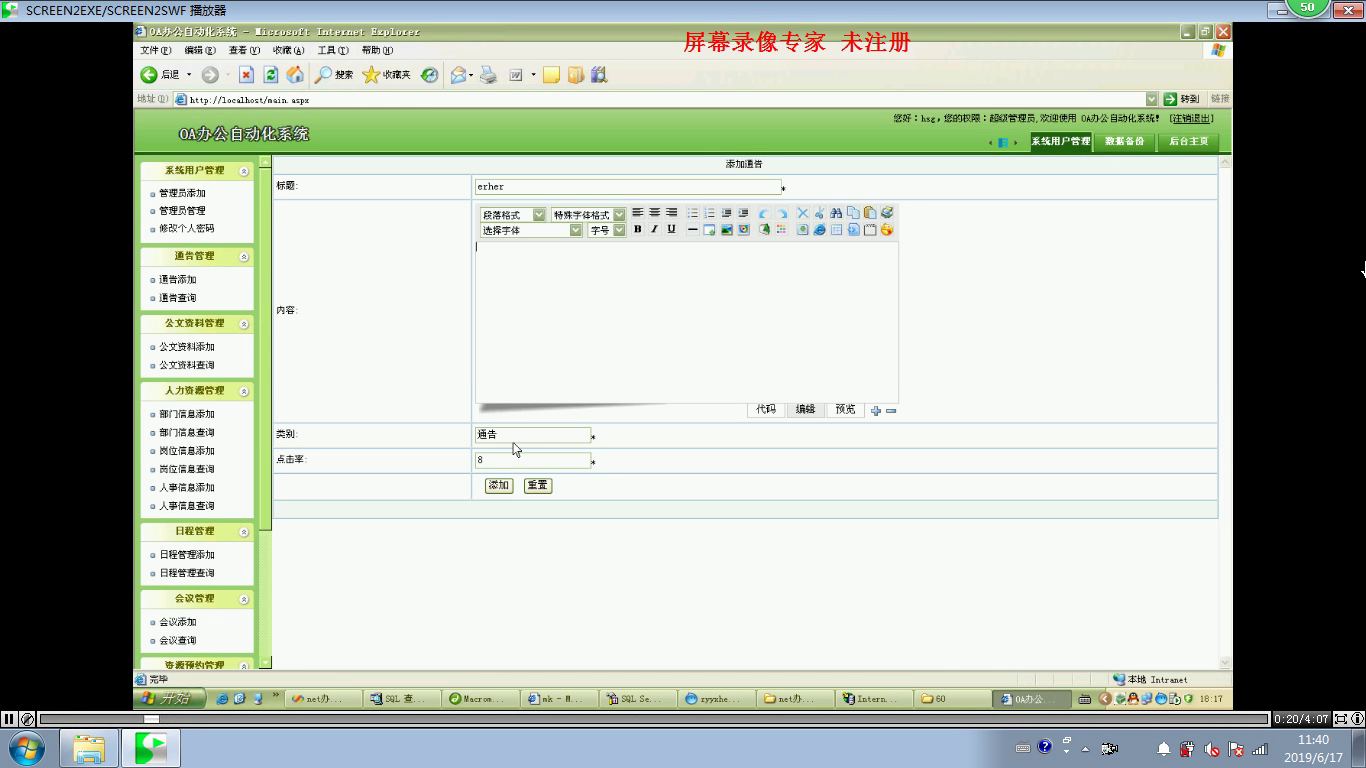
Task: Collapse the 通告管理 sidebar section
Action: 244,257
